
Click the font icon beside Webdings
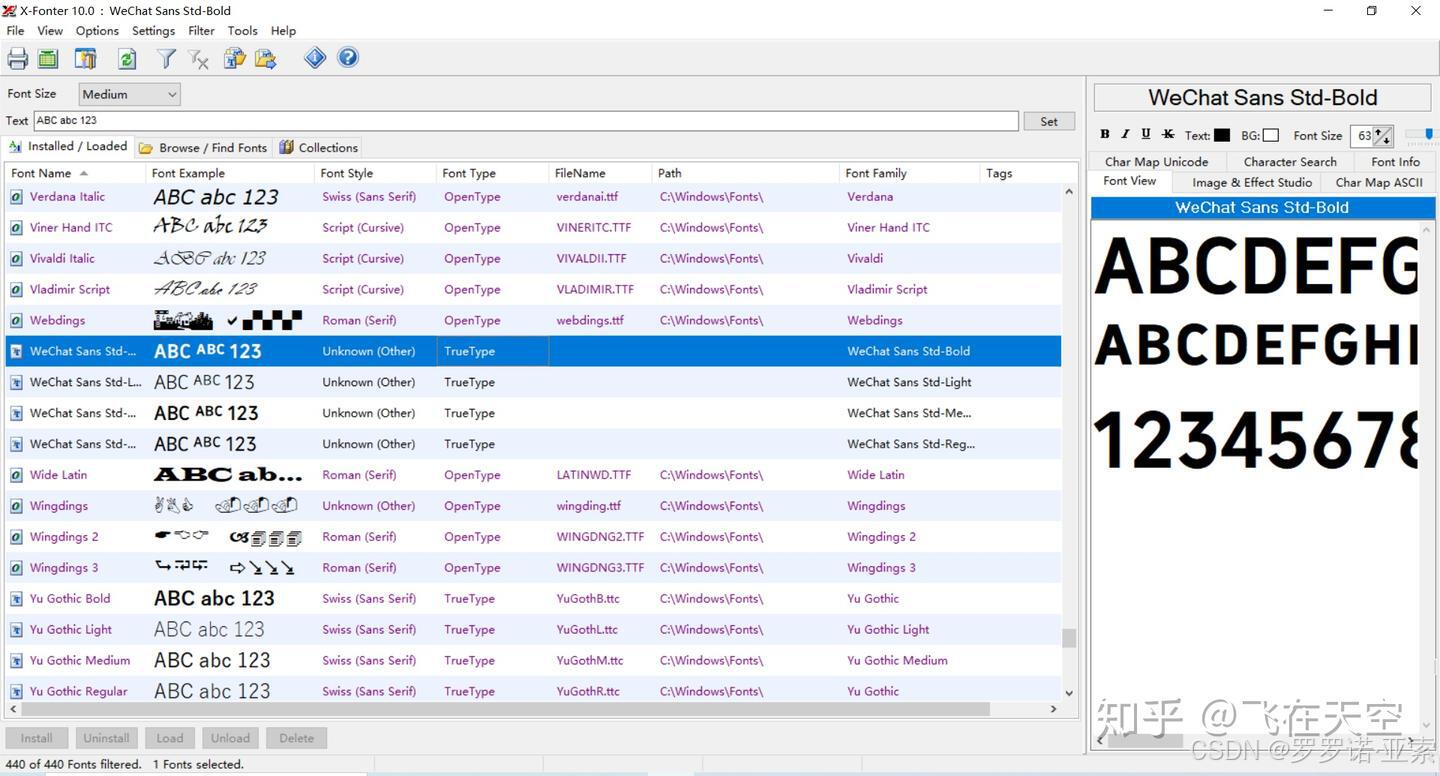(16, 321)
